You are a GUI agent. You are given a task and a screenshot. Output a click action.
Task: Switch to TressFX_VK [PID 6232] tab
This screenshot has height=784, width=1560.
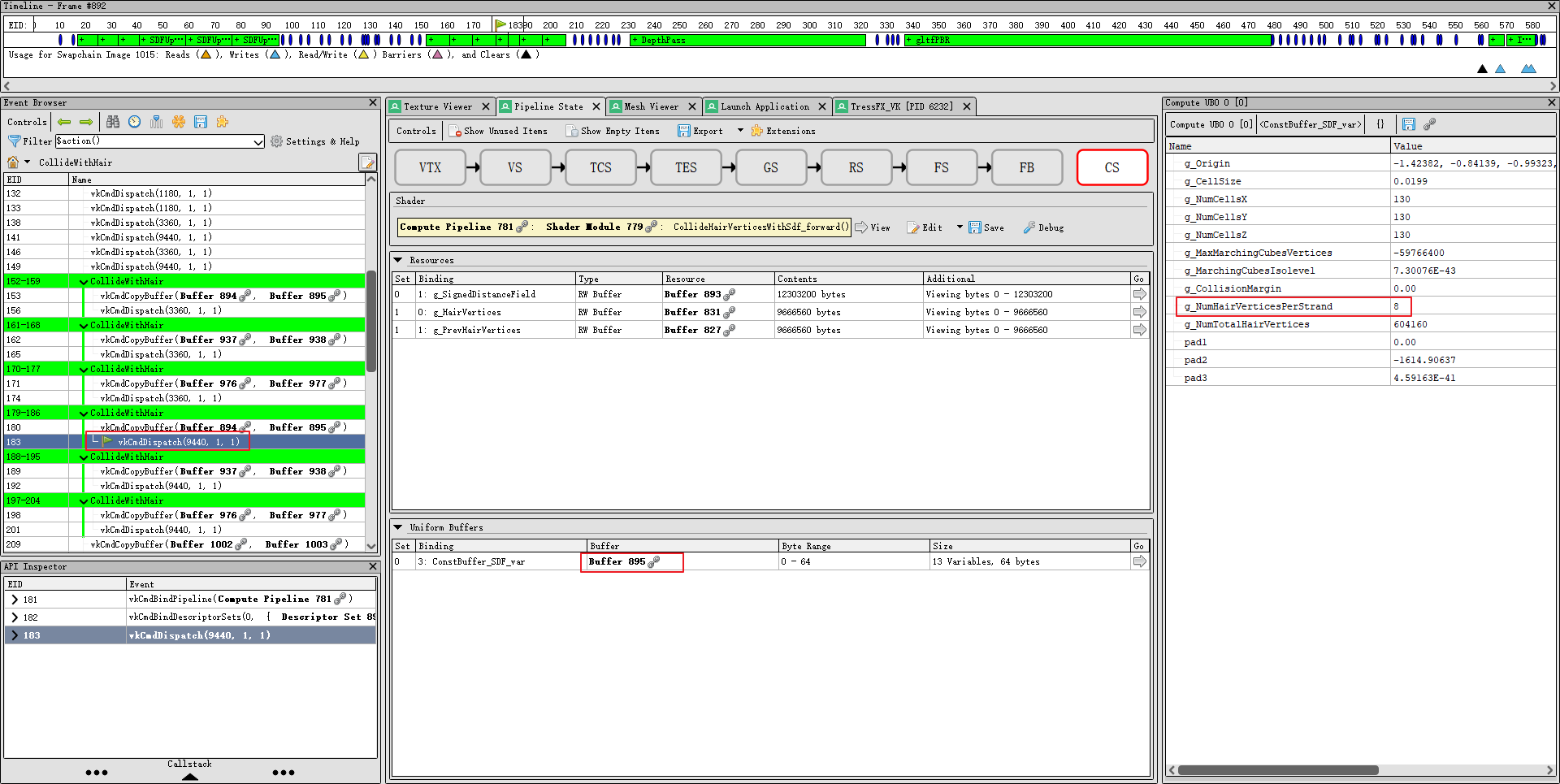click(902, 106)
